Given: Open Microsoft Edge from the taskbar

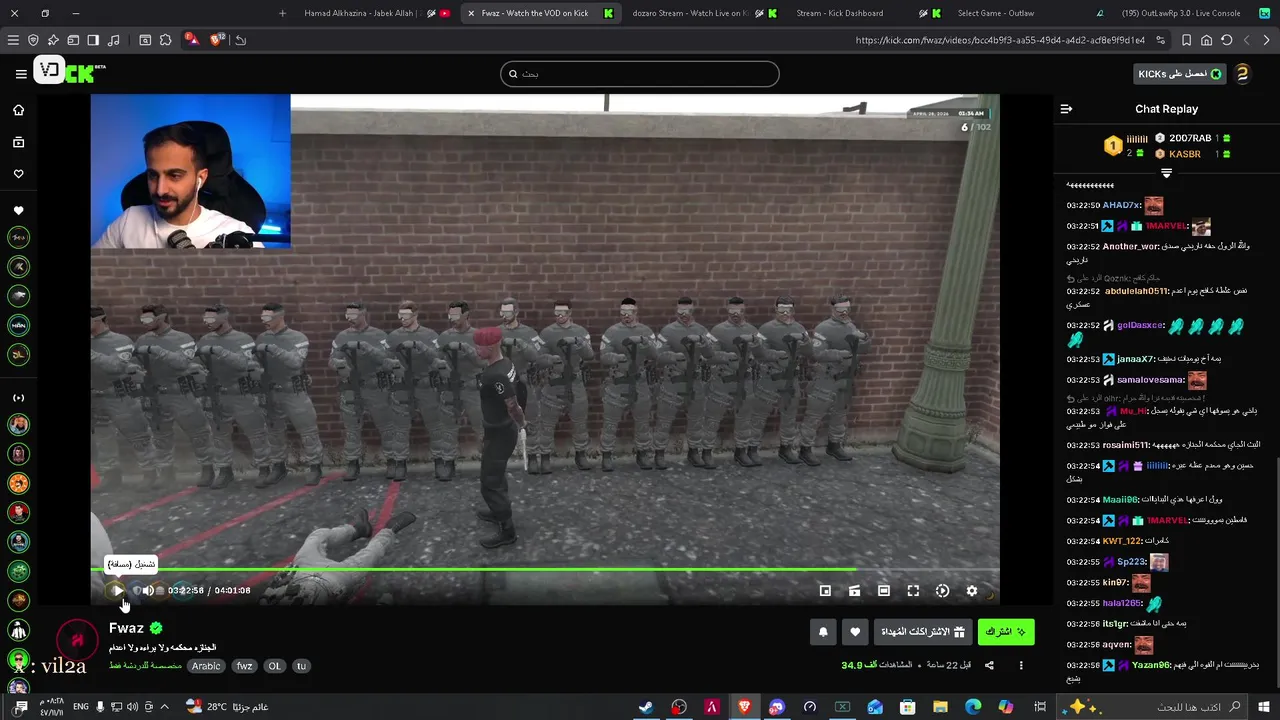Looking at the screenshot, I should 972,707.
